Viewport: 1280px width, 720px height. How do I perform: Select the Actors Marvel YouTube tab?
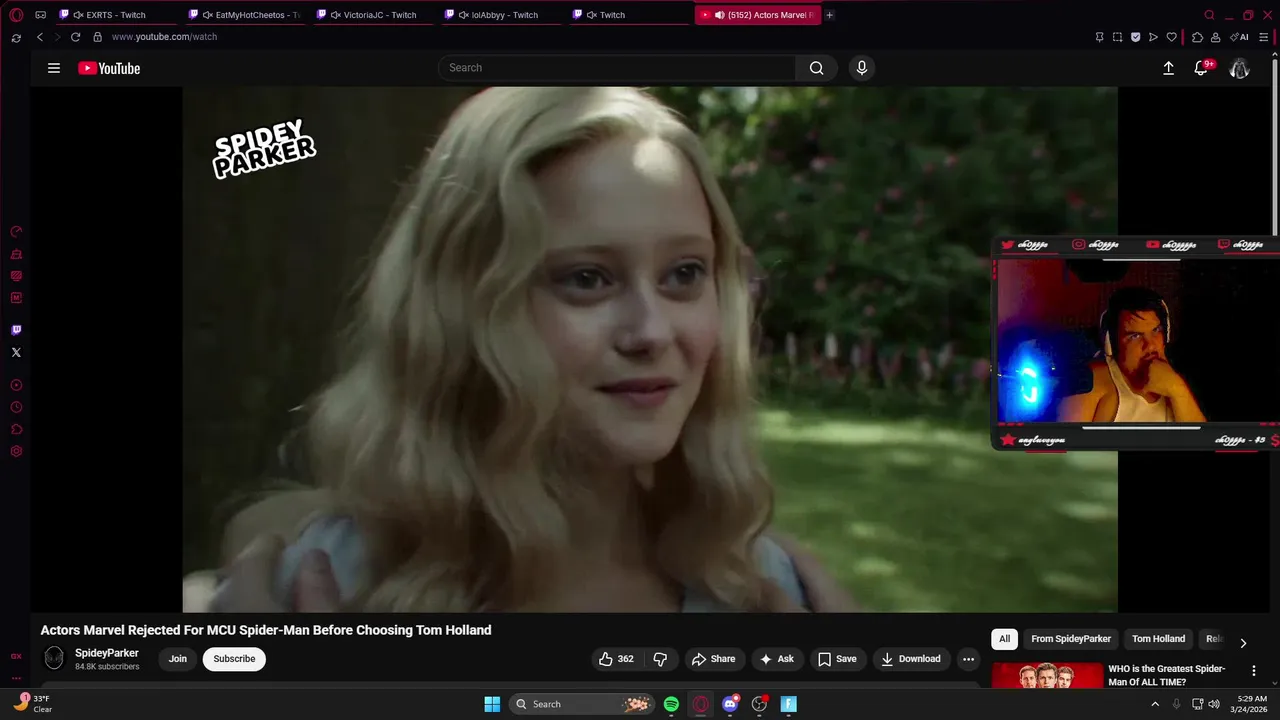[758, 15]
